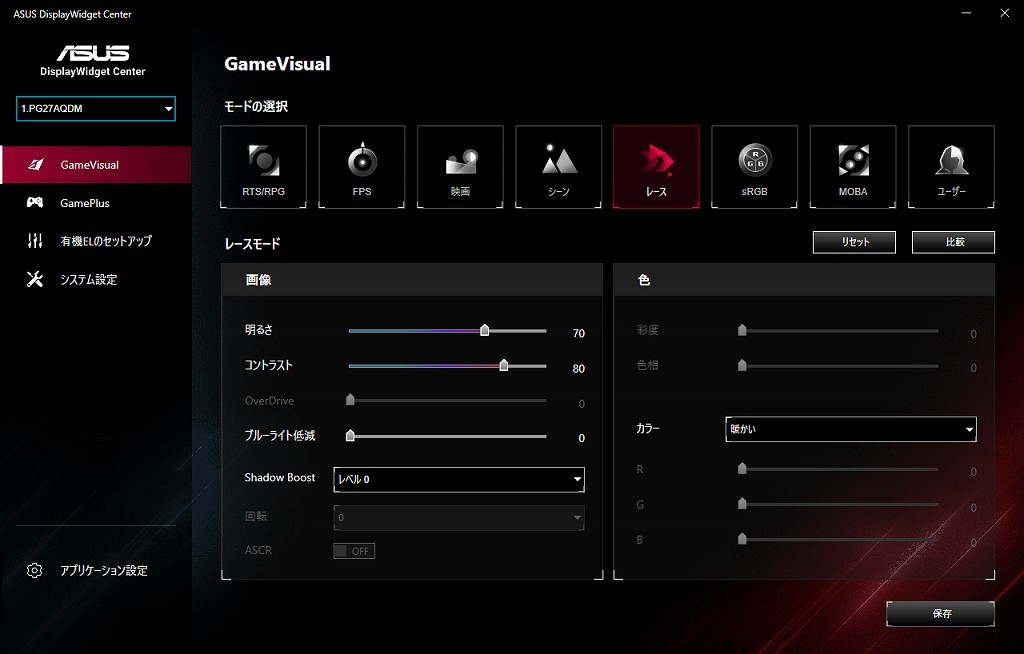1024x654 pixels.
Task: Minimize the DisplayWidget Center window
Action: coord(966,13)
